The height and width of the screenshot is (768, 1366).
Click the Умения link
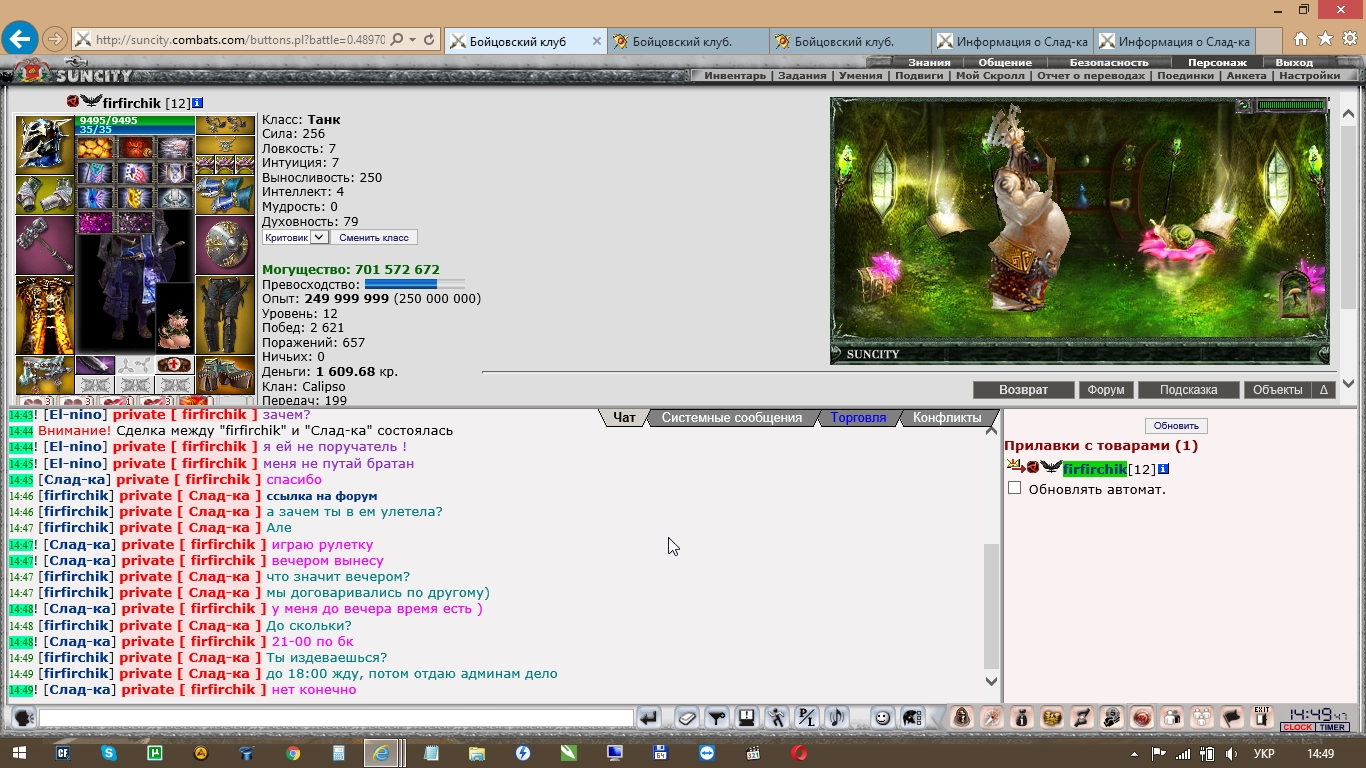point(861,76)
